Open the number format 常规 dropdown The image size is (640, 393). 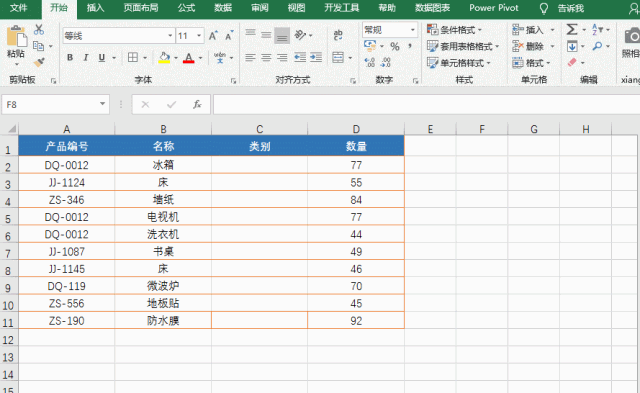413,30
